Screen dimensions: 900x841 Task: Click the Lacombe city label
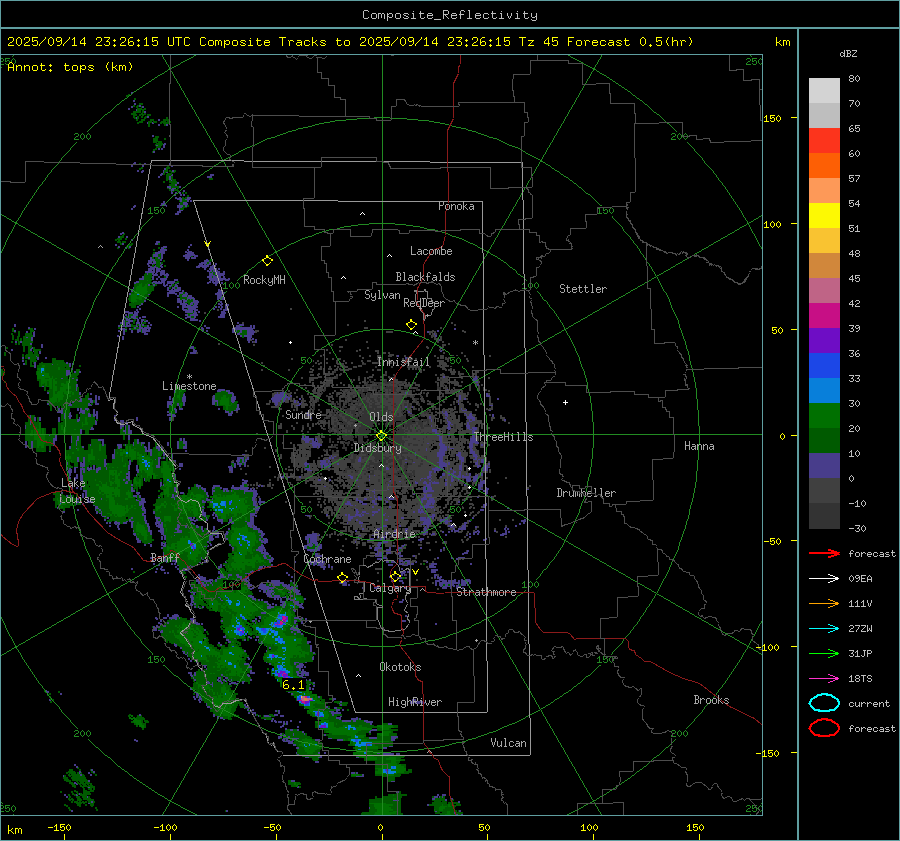431,251
